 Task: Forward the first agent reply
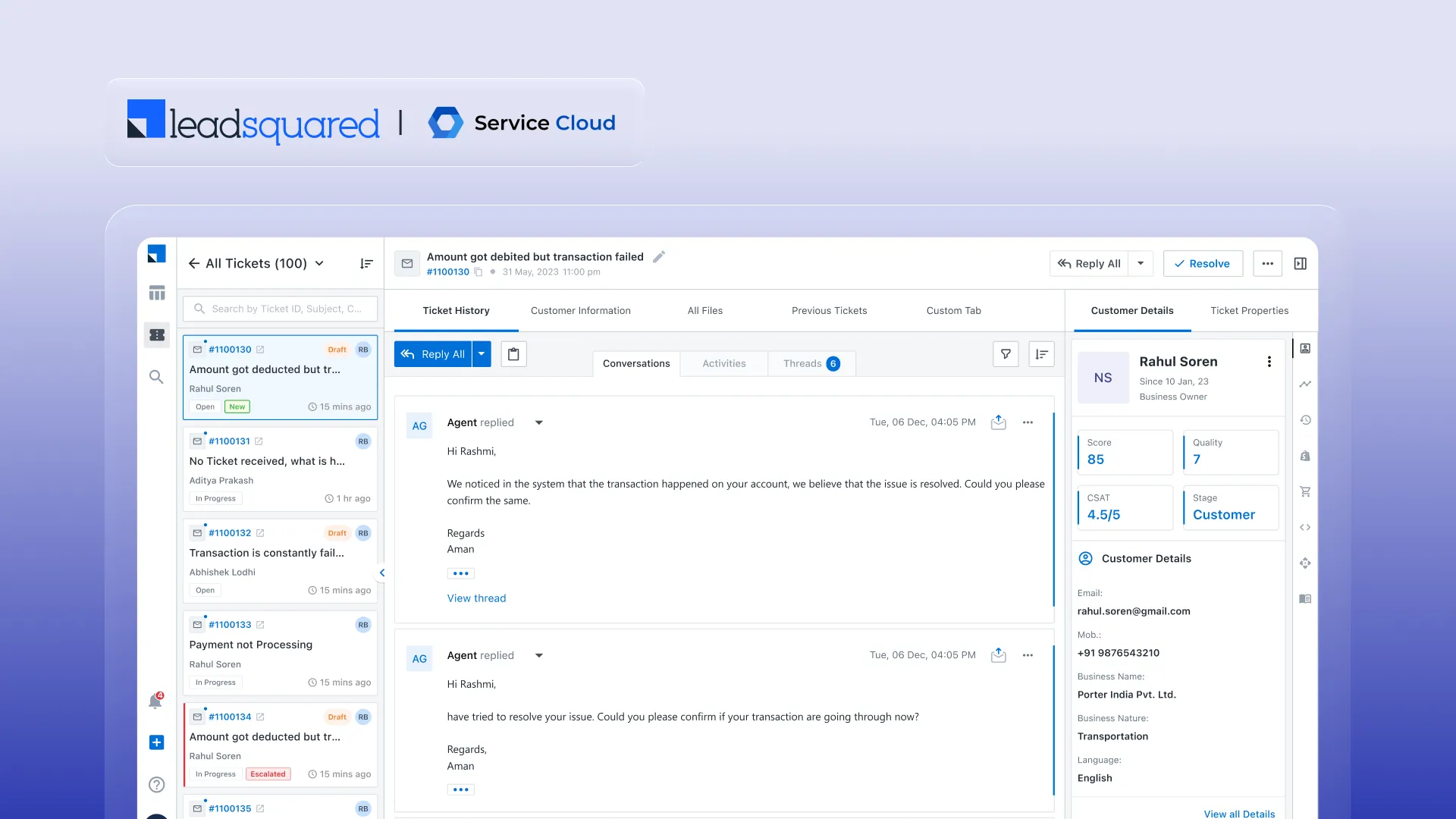pos(999,422)
